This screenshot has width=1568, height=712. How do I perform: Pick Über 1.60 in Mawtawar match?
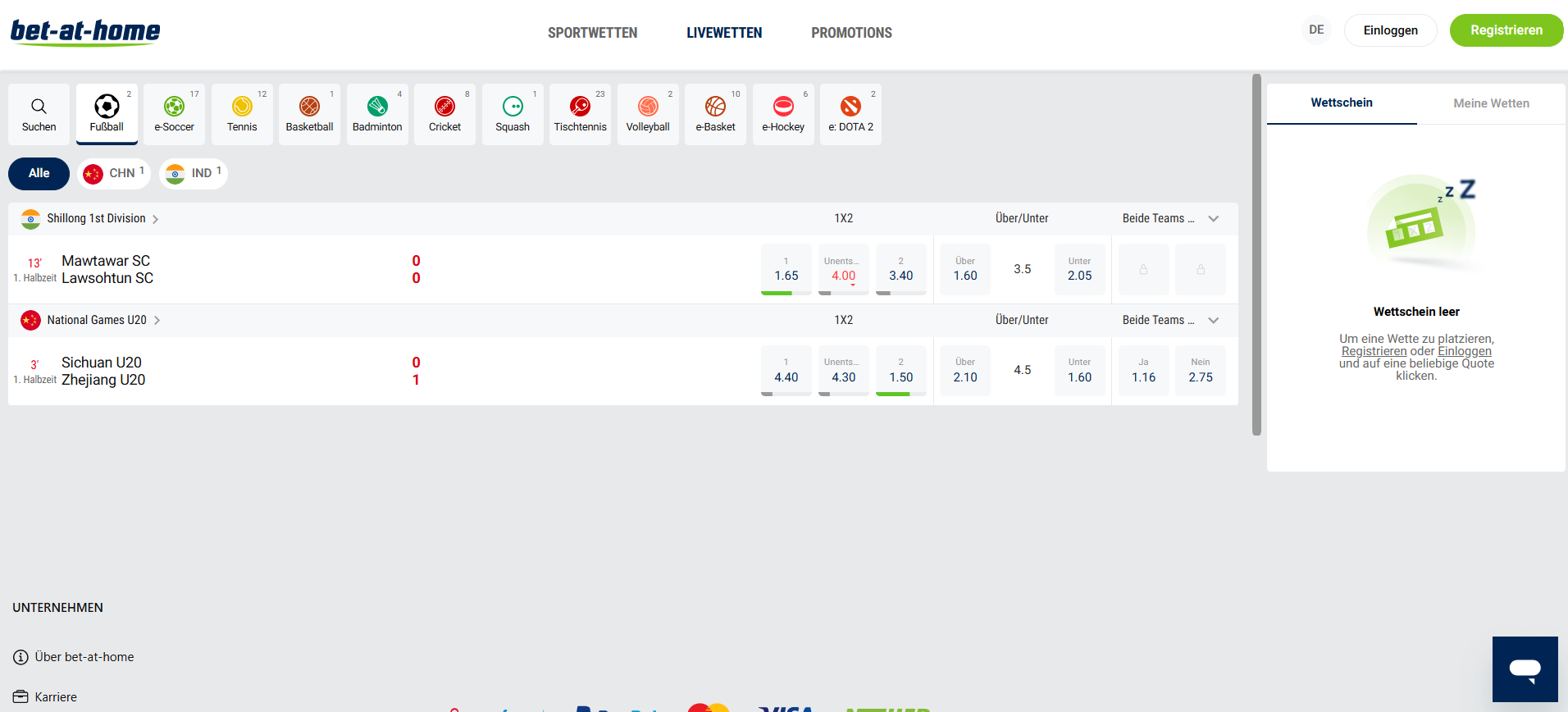coord(965,269)
